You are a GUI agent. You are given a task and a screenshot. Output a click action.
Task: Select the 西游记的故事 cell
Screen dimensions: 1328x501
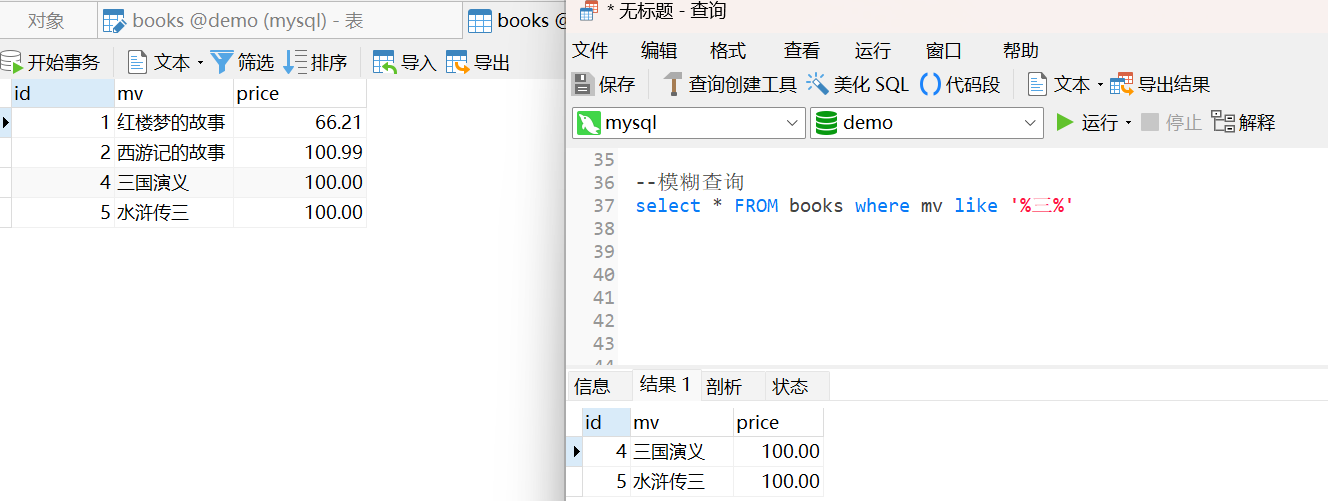(174, 153)
